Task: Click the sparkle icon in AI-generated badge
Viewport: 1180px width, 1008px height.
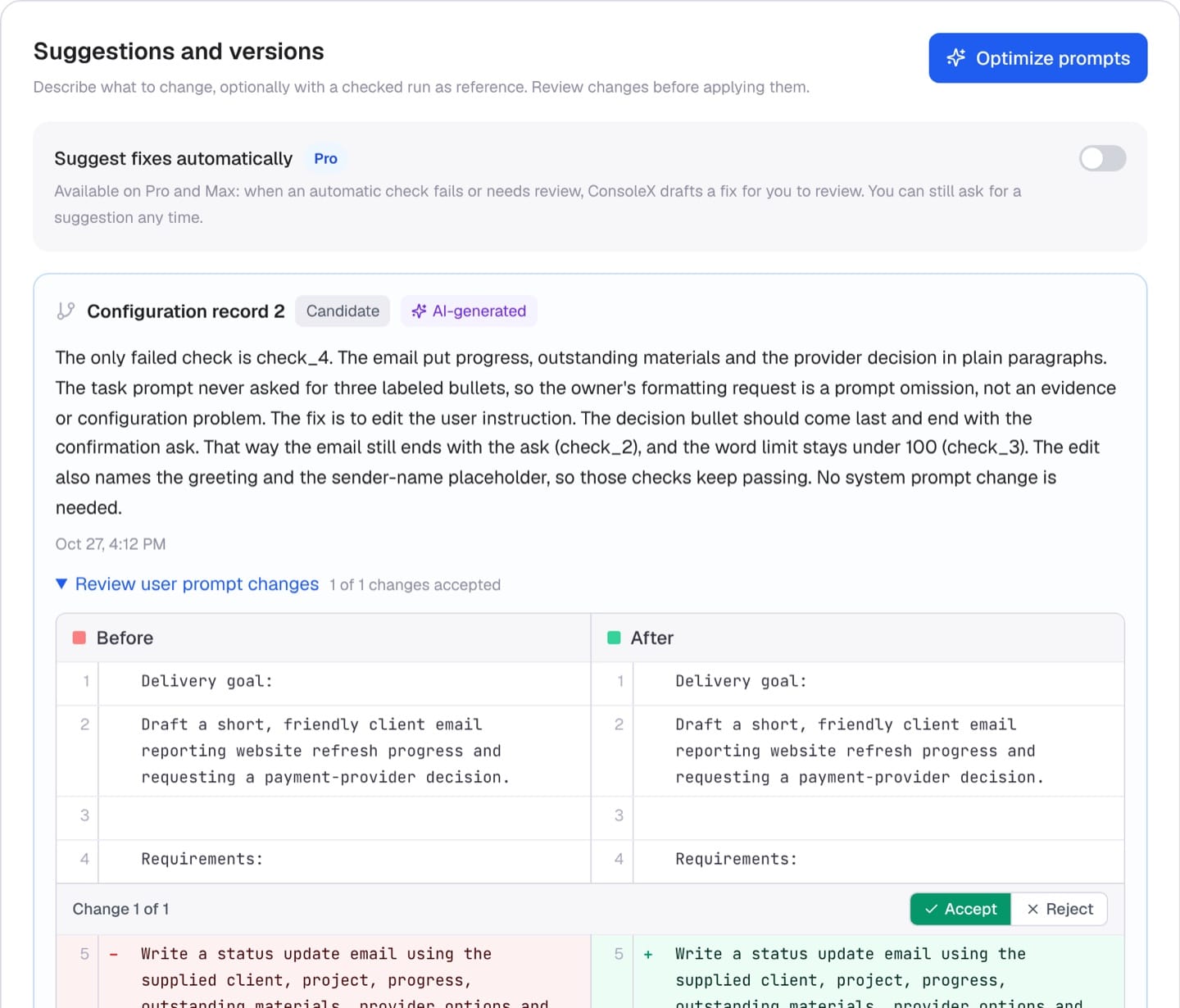Action: tap(419, 311)
